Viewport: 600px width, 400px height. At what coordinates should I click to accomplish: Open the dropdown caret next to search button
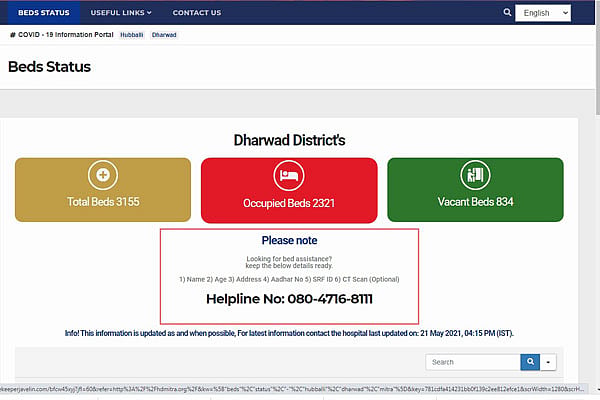pyautogui.click(x=548, y=362)
